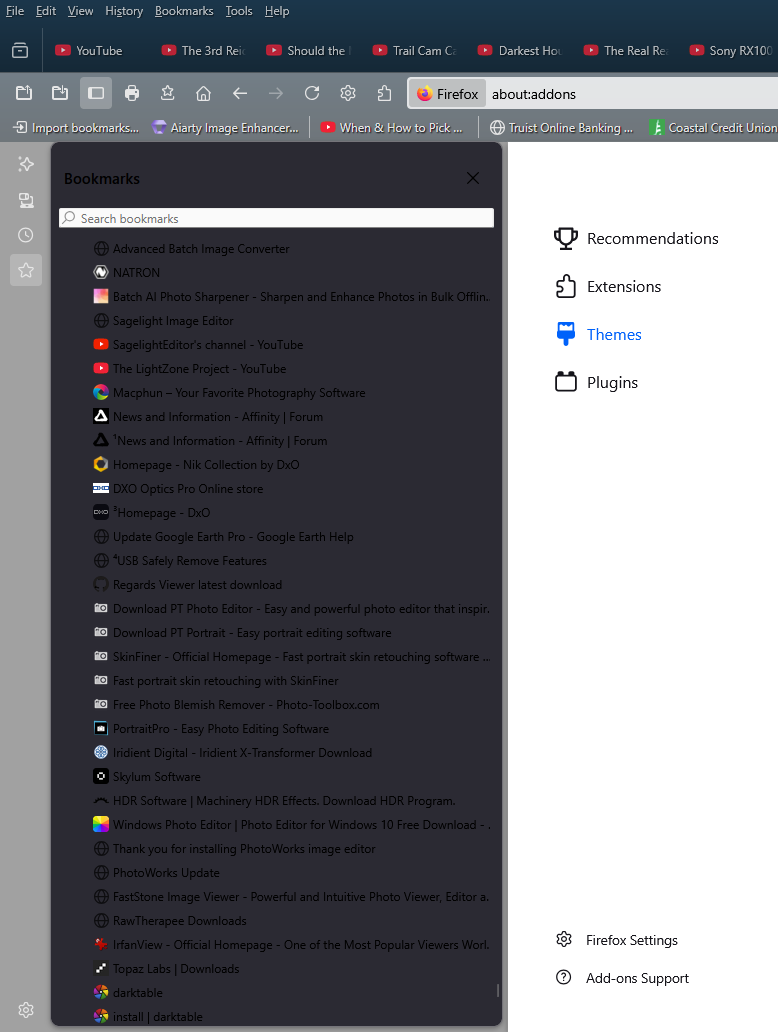Open 'Batch AI Photo Sharpener' bookmark

291,297
